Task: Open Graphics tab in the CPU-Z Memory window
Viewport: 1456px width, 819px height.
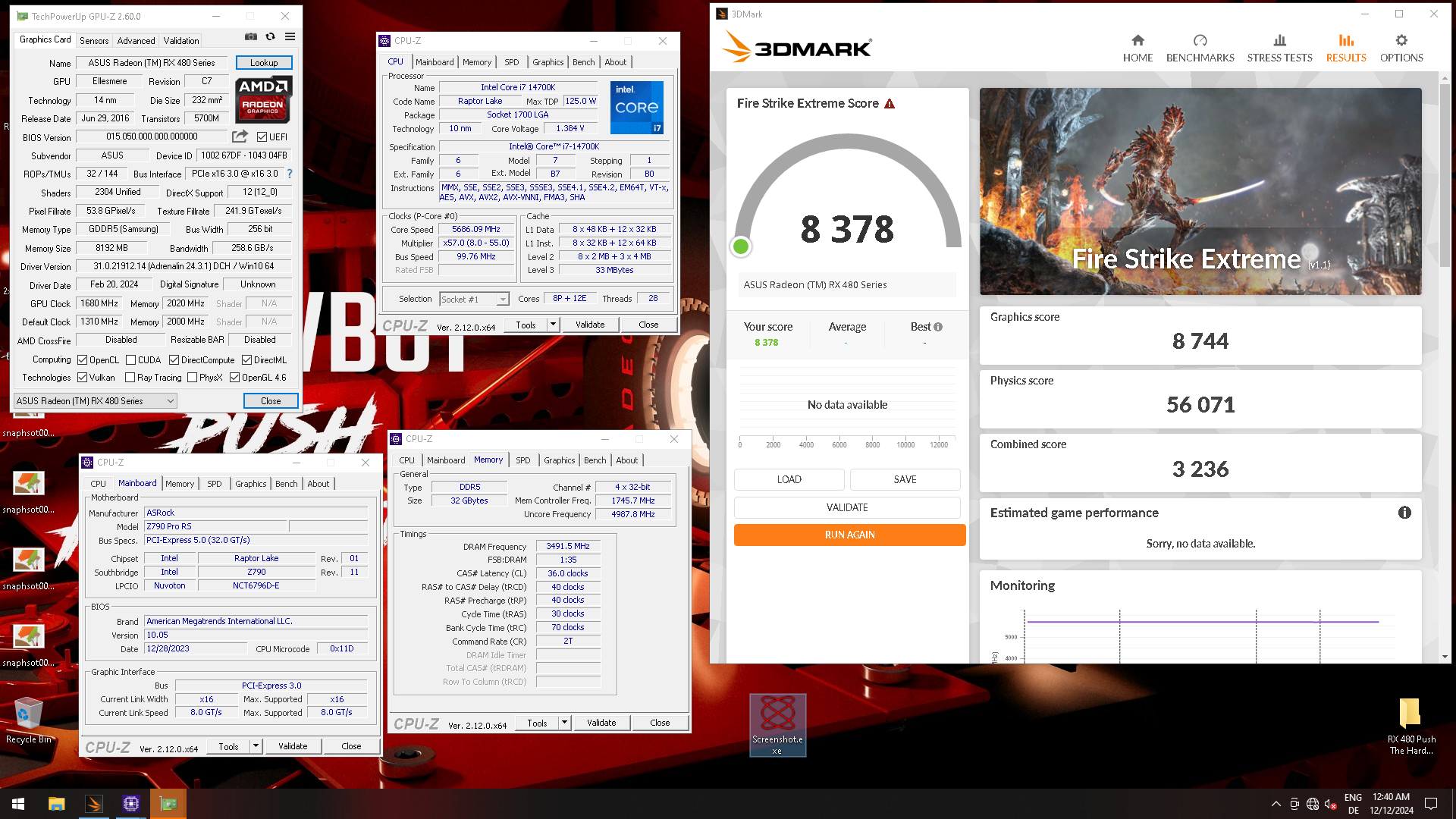Action: tap(560, 460)
